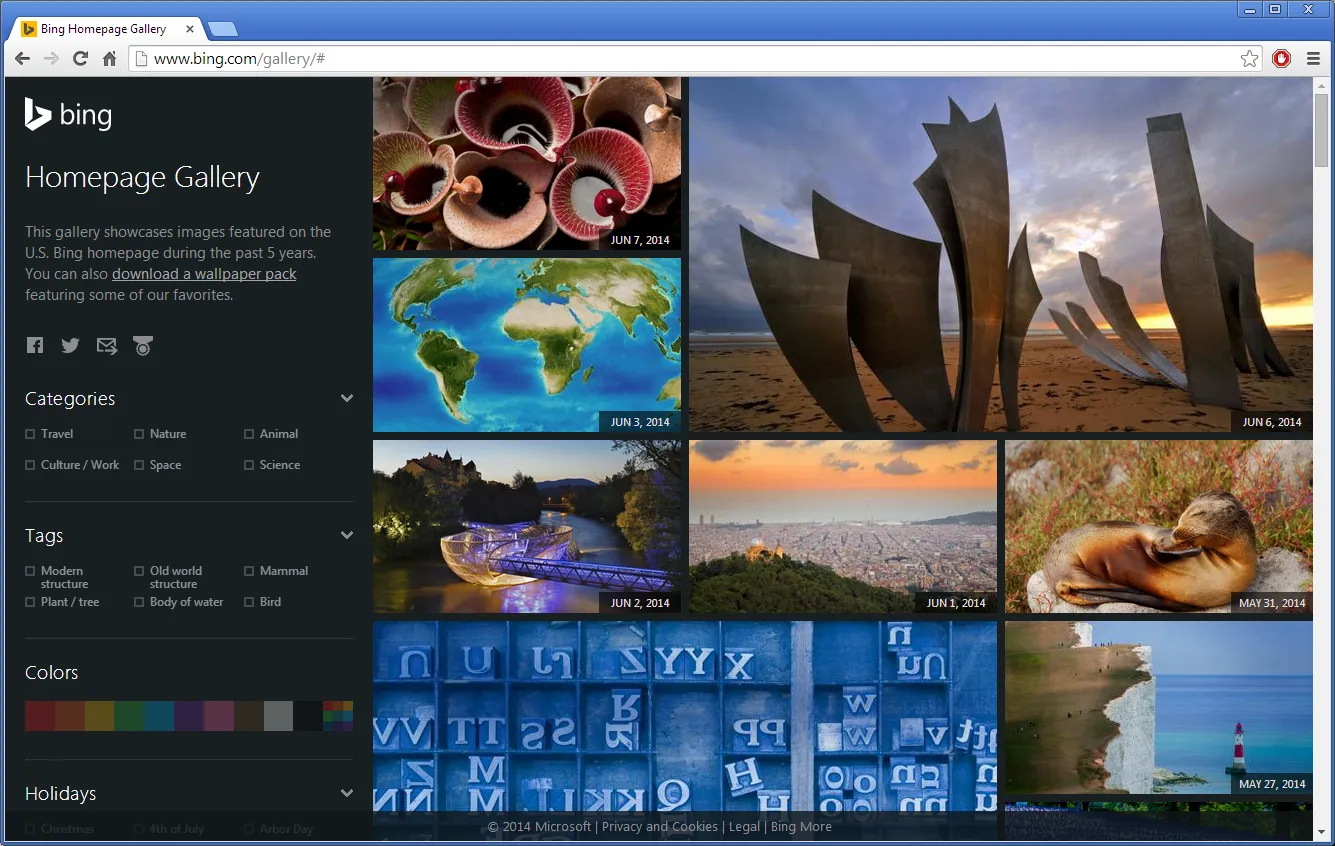Image resolution: width=1335 pixels, height=846 pixels.
Task: Filter by the gray color swatch
Action: click(278, 716)
